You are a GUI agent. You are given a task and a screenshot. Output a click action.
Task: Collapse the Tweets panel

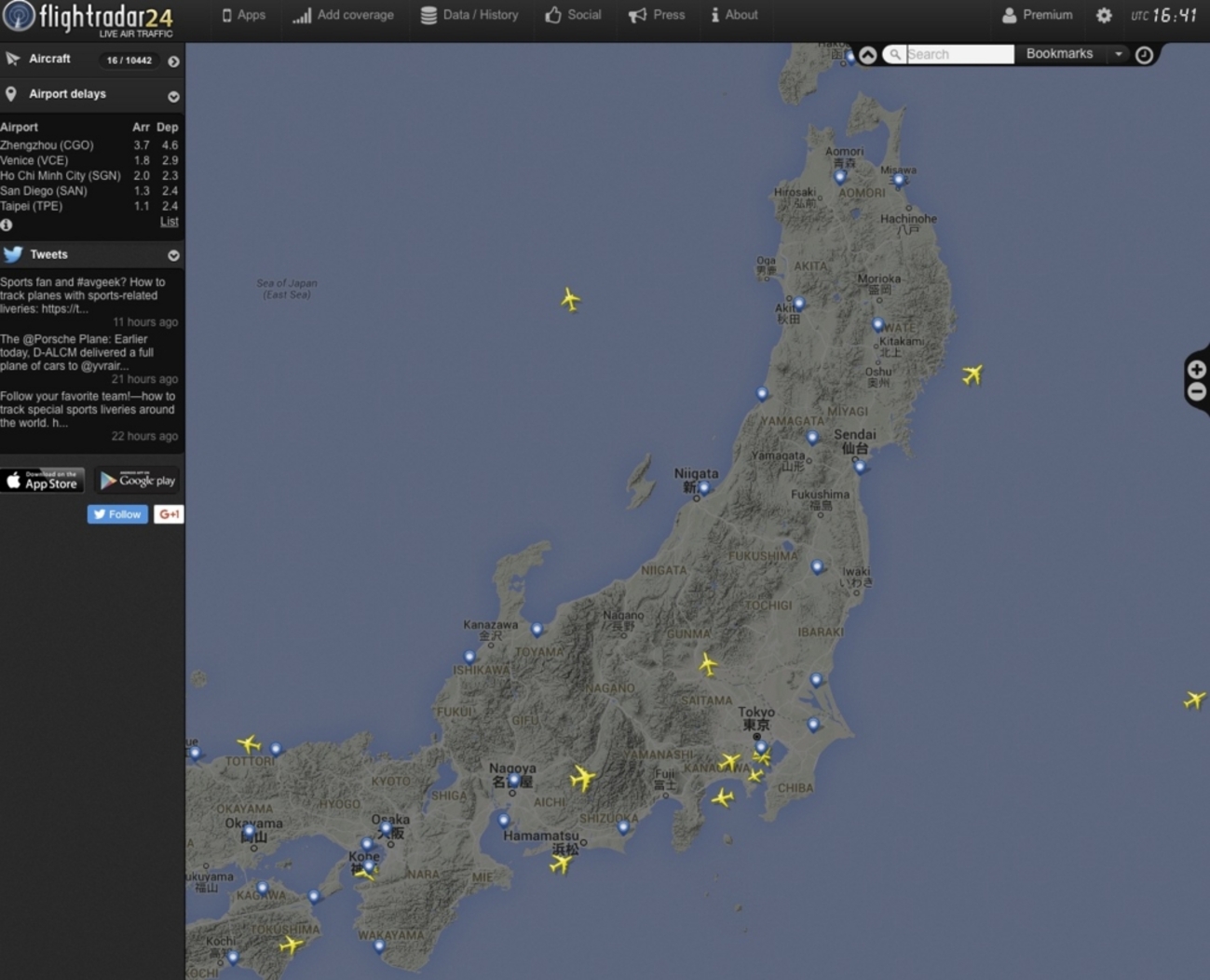(x=173, y=255)
